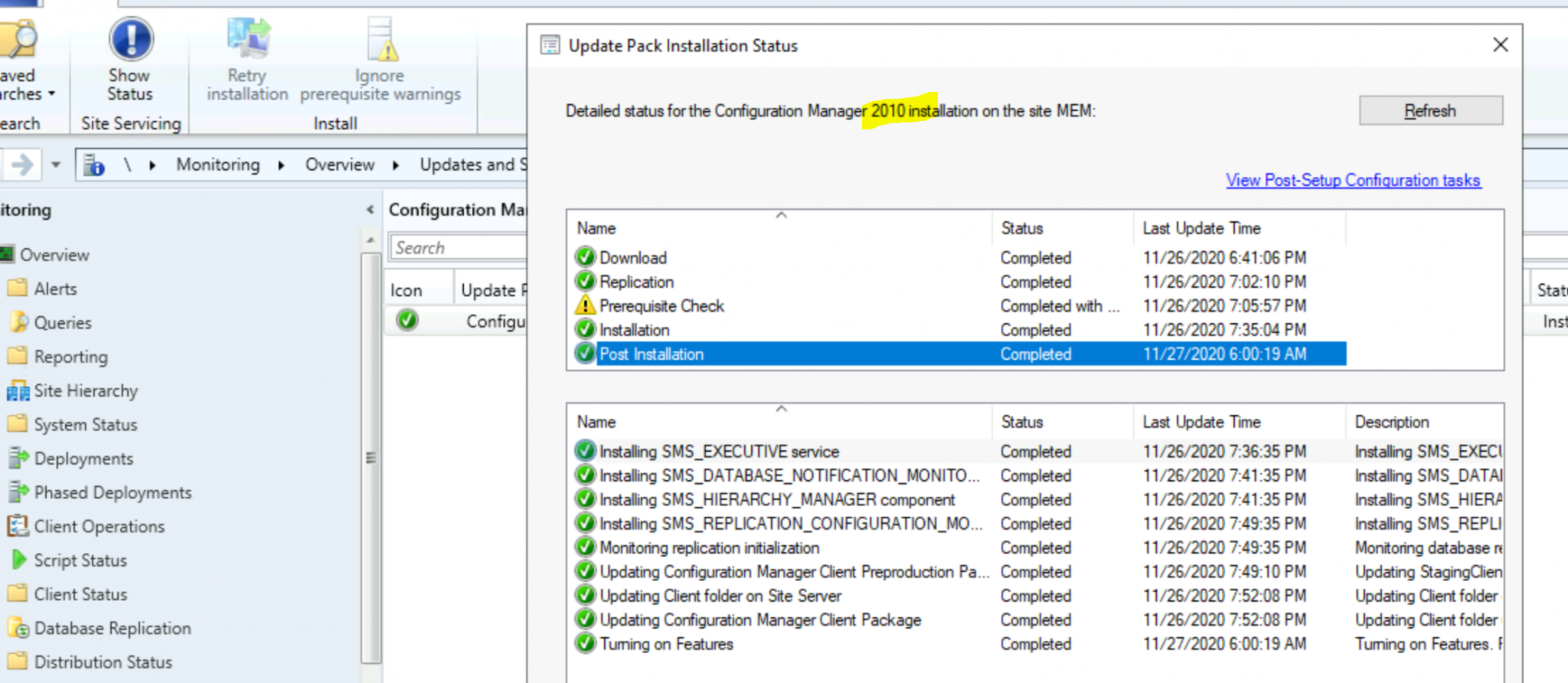Image resolution: width=1568 pixels, height=683 pixels.
Task: Close the Update Pack Installation Status dialog
Action: click(1501, 45)
